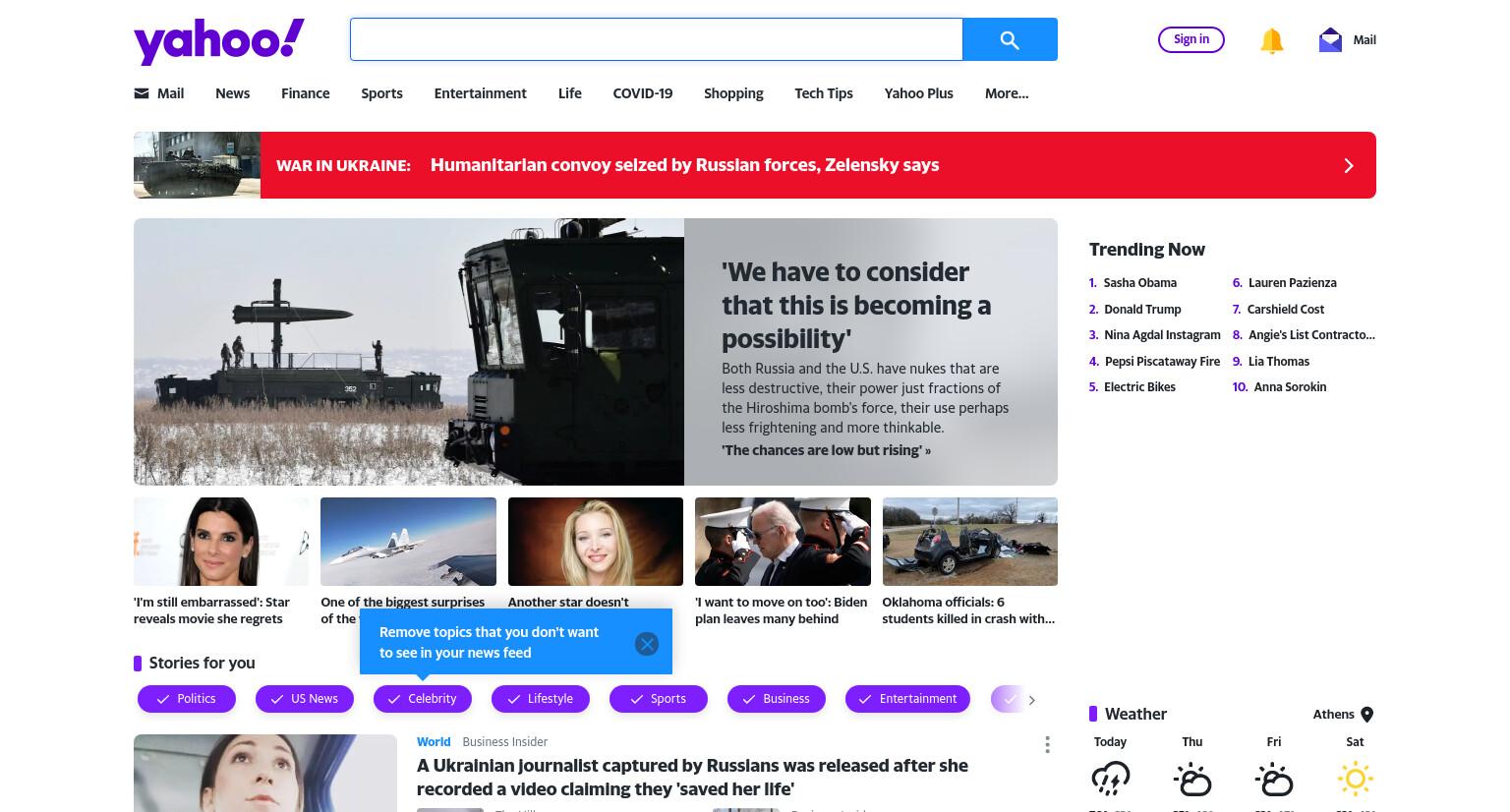Open the Shopping navigation item
The width and height of the screenshot is (1510, 812).
733,93
